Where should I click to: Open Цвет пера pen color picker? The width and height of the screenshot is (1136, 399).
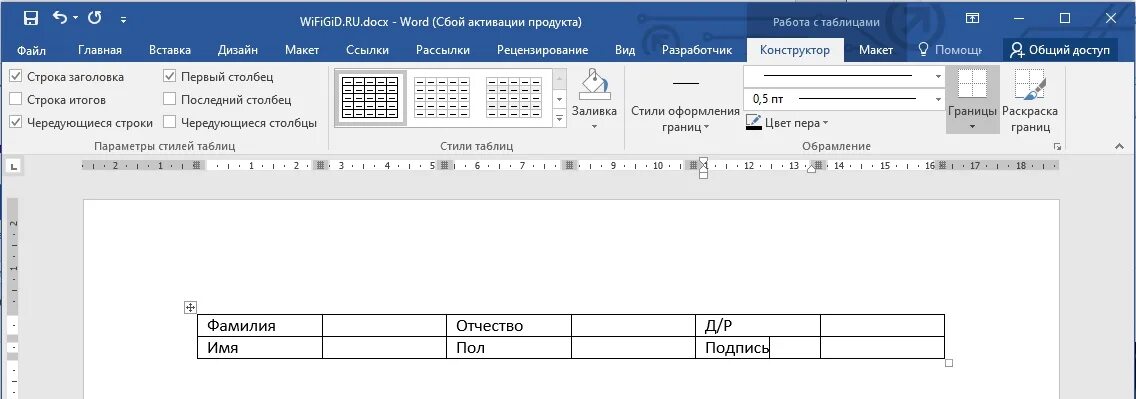click(x=787, y=122)
